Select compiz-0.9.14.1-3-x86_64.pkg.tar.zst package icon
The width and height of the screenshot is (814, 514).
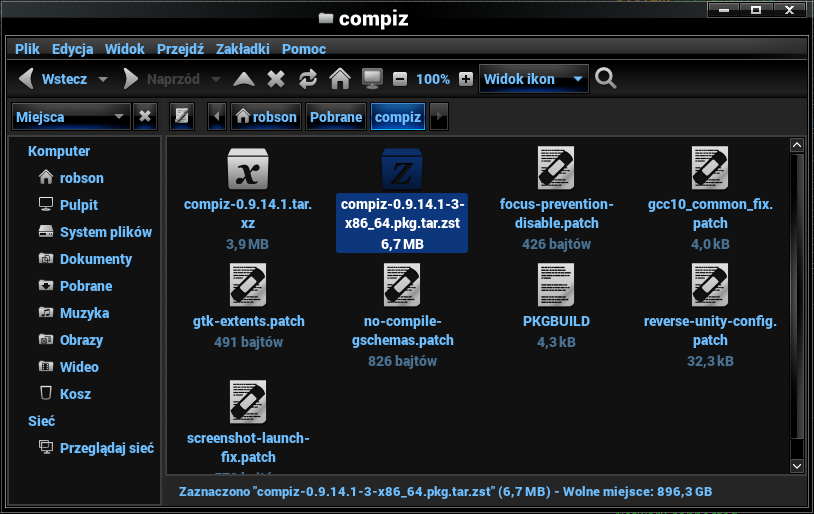pos(402,169)
